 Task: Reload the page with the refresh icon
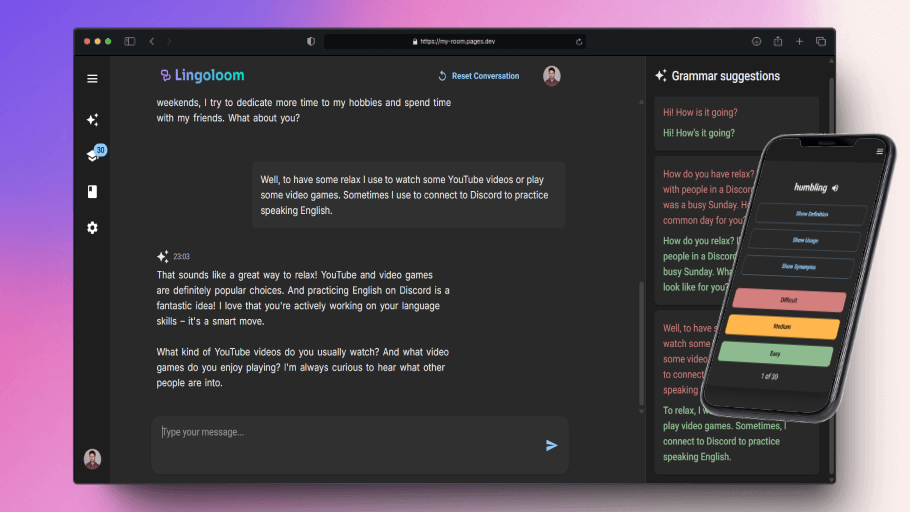point(579,42)
